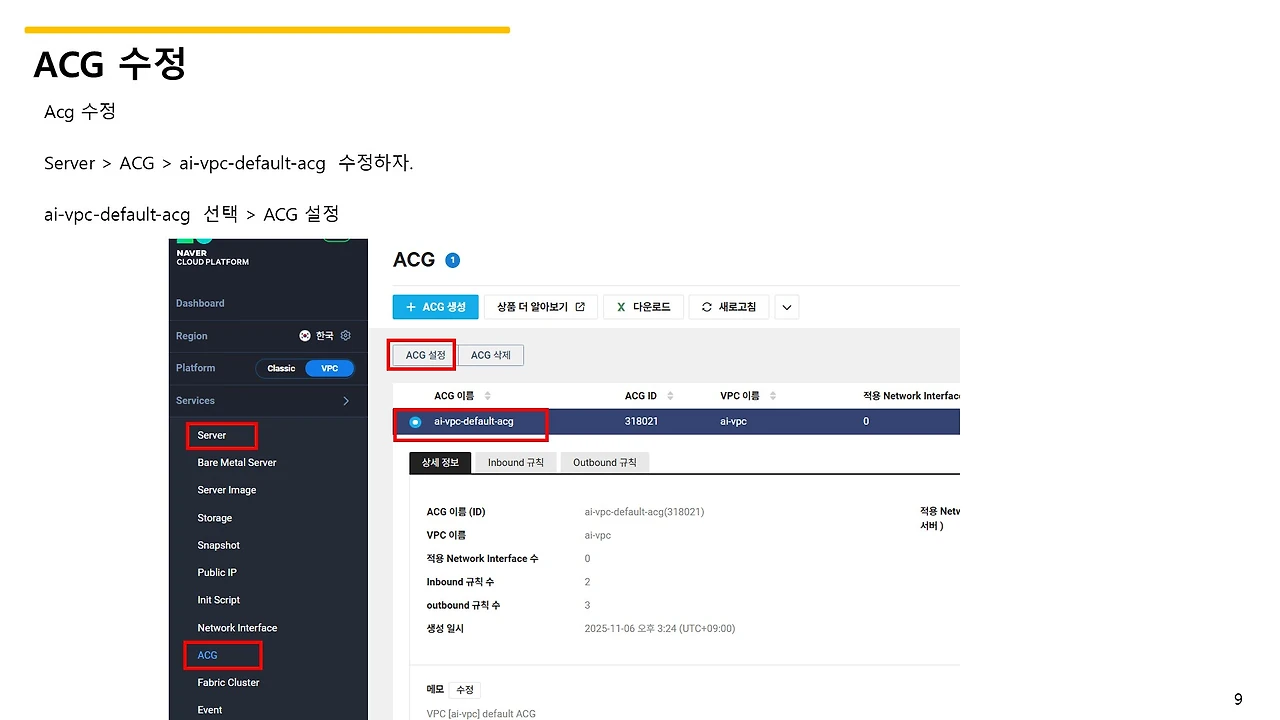Screen dimensions: 1280x720
Task: Switch Platform to Classic
Action: [x=281, y=369]
